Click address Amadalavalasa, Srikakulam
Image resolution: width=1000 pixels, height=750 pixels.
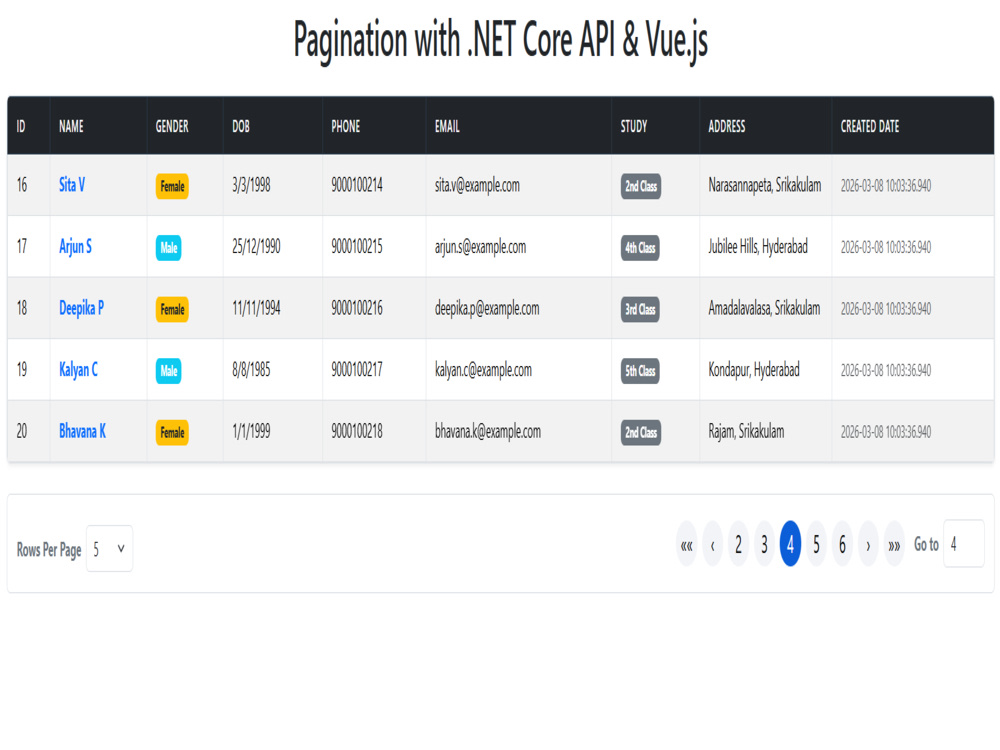[x=765, y=309]
